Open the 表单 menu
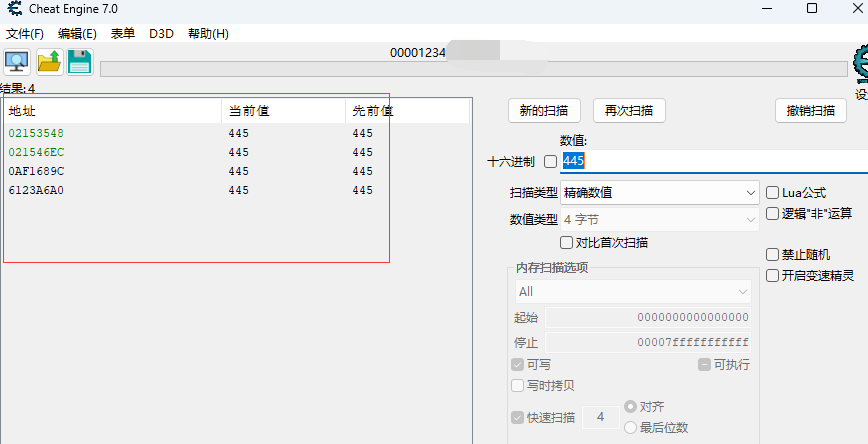Image resolution: width=868 pixels, height=444 pixels. pyautogui.click(x=123, y=34)
